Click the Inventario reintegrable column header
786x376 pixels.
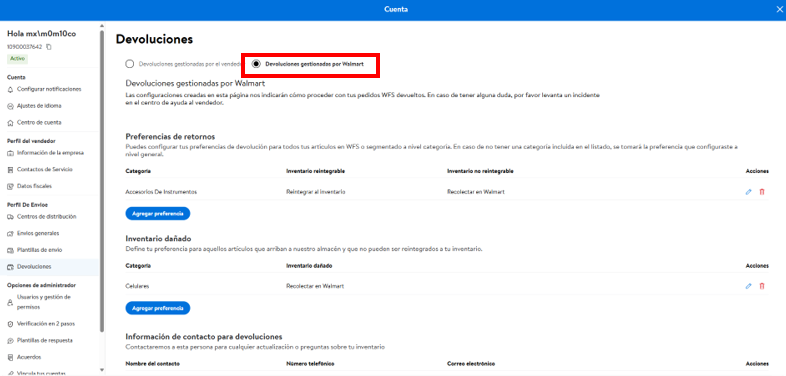pyautogui.click(x=316, y=171)
